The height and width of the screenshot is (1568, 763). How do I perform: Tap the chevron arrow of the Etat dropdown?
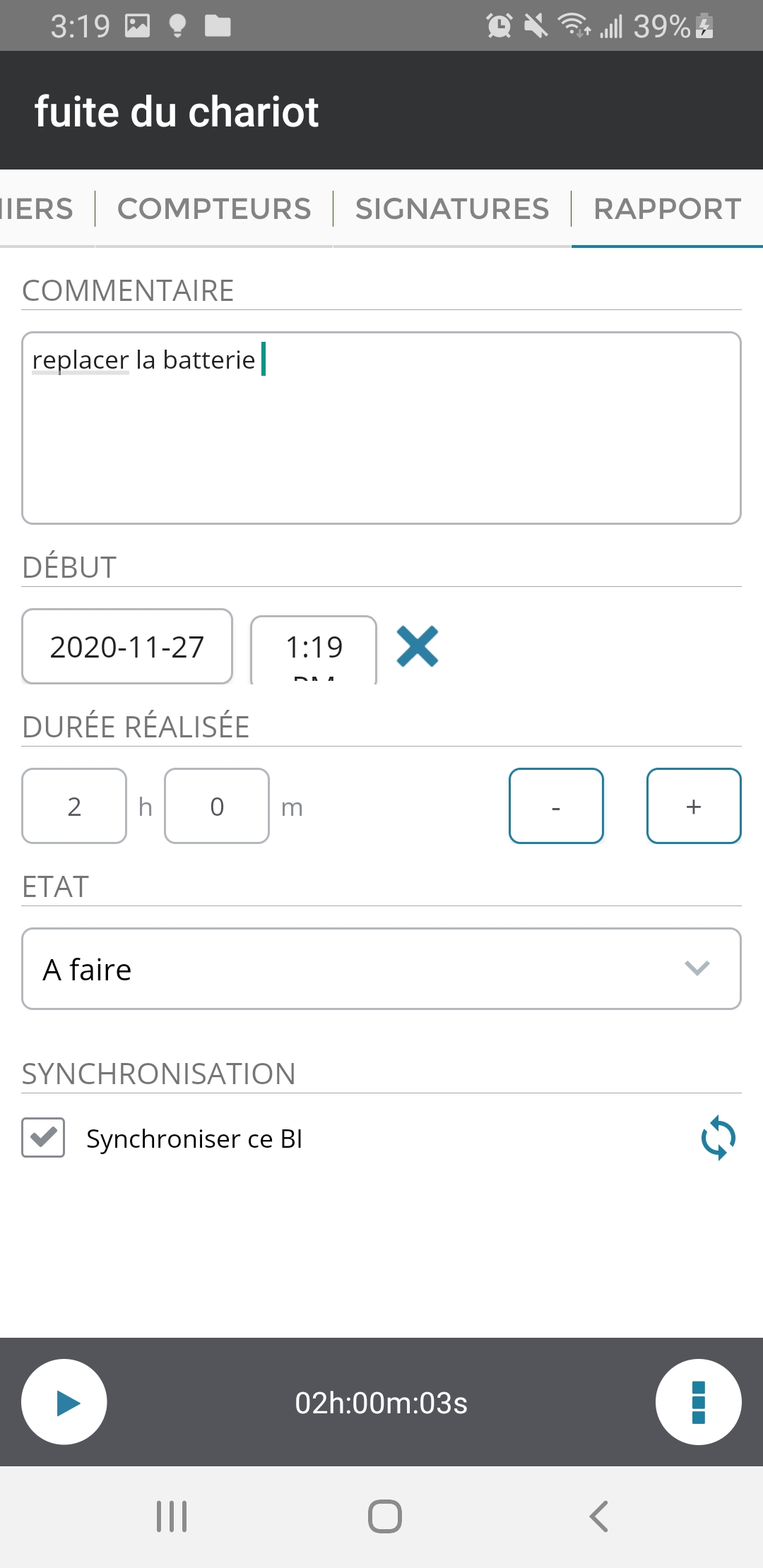pos(697,968)
